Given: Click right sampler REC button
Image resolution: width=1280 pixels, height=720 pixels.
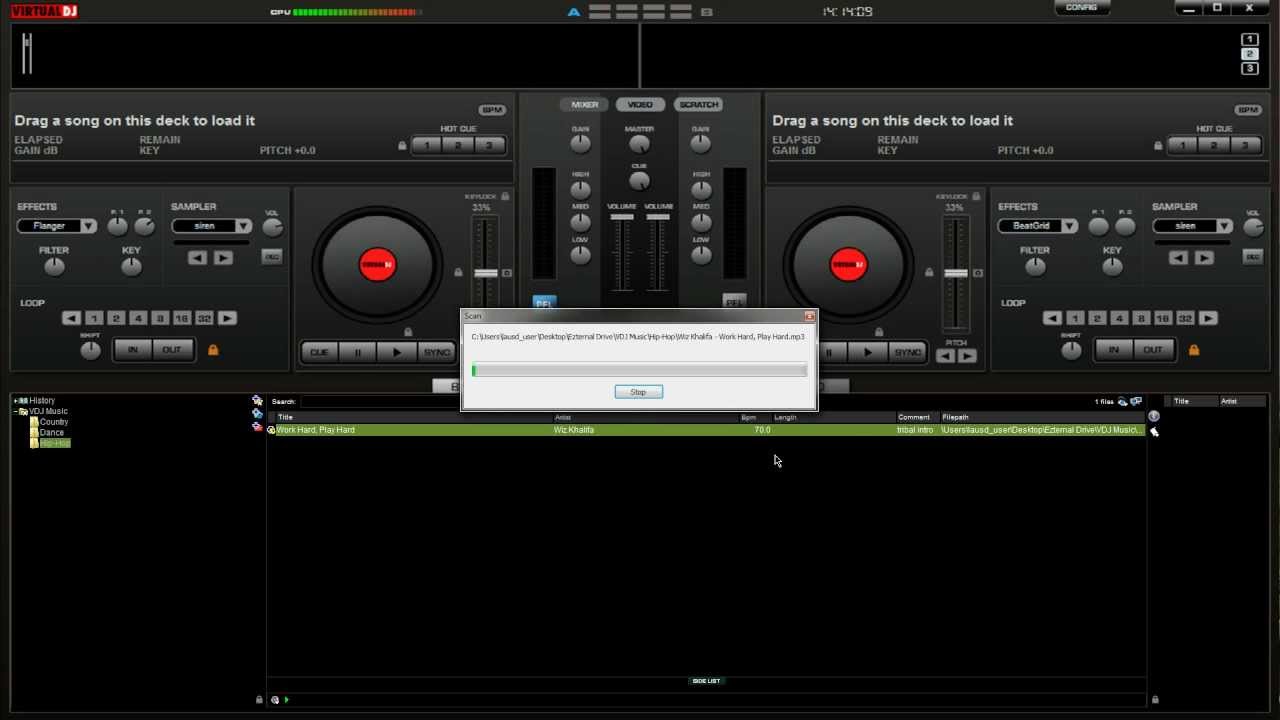Looking at the screenshot, I should [1253, 257].
